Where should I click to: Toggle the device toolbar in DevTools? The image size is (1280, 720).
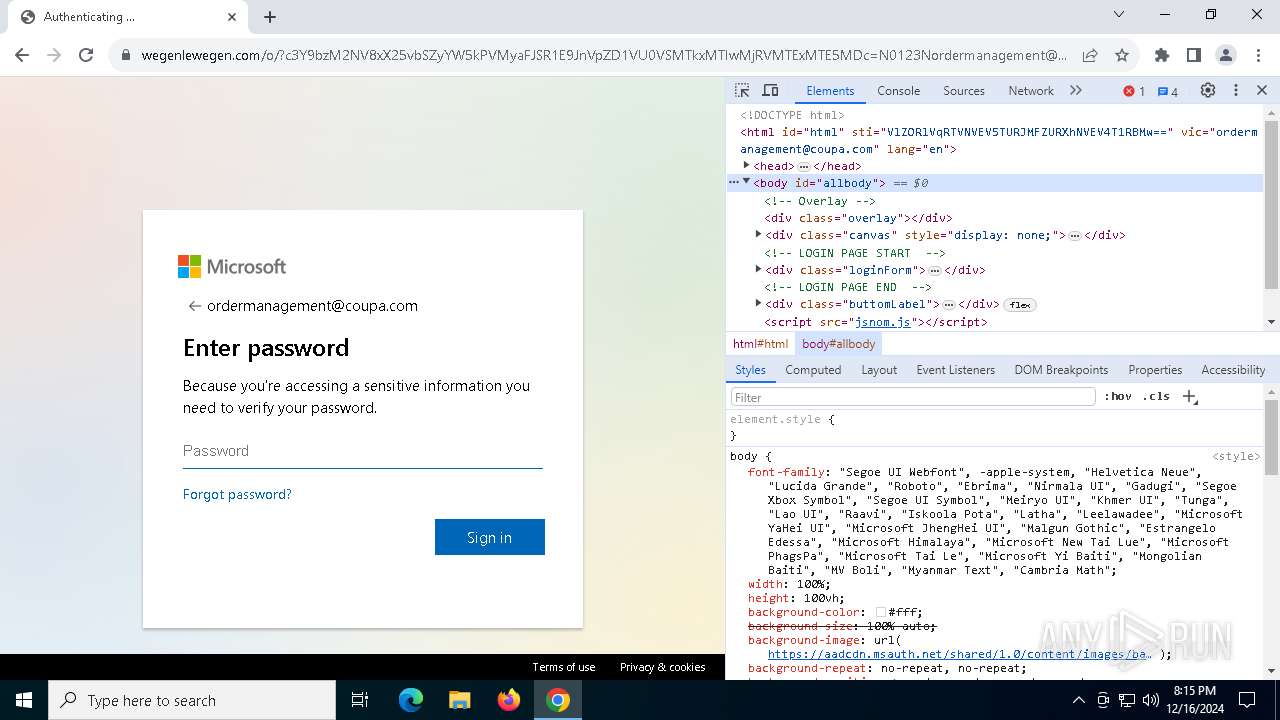tap(770, 90)
